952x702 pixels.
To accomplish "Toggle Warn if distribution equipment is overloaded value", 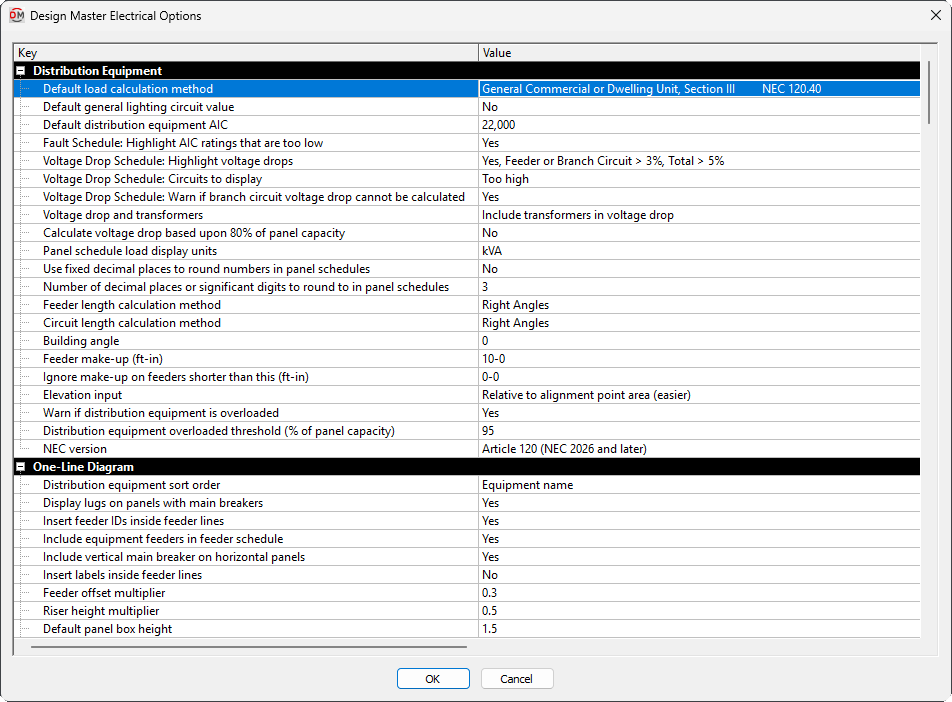I will click(x=698, y=413).
